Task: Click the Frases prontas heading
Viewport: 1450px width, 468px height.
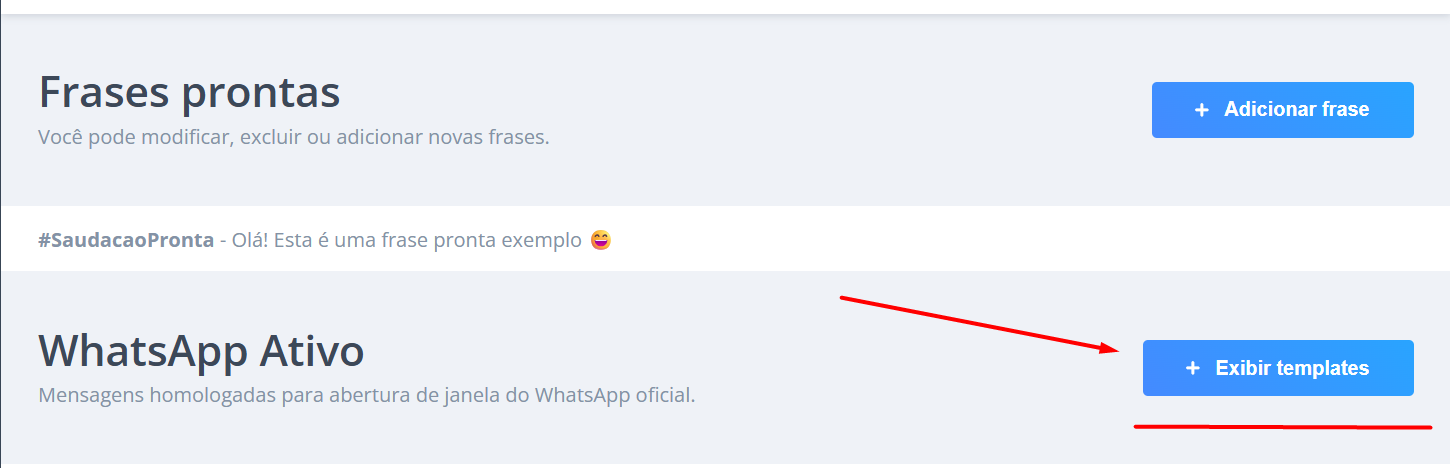Action: pos(189,93)
